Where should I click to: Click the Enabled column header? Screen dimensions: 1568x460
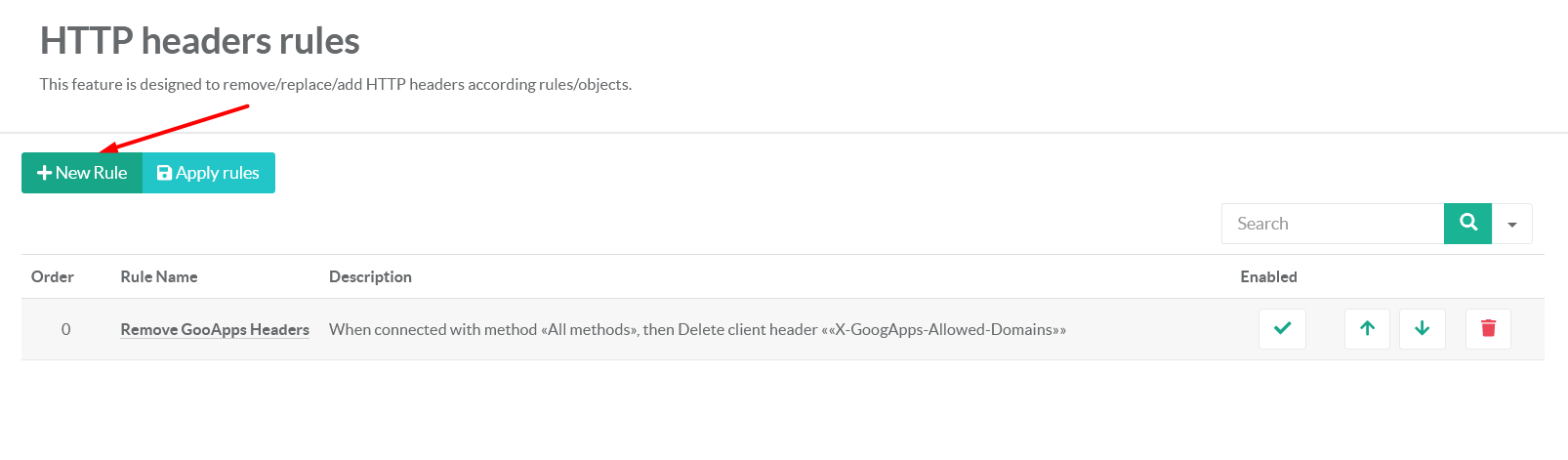(x=1268, y=277)
